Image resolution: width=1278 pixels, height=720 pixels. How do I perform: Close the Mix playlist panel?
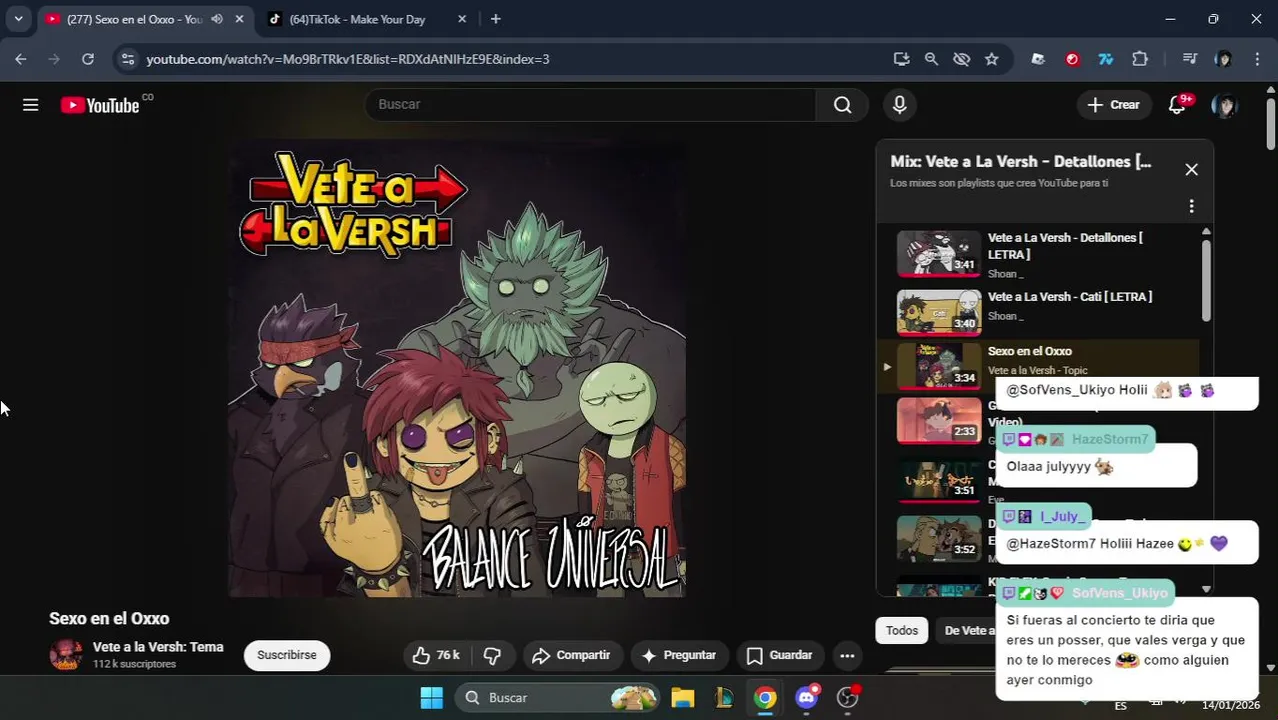point(1191,170)
